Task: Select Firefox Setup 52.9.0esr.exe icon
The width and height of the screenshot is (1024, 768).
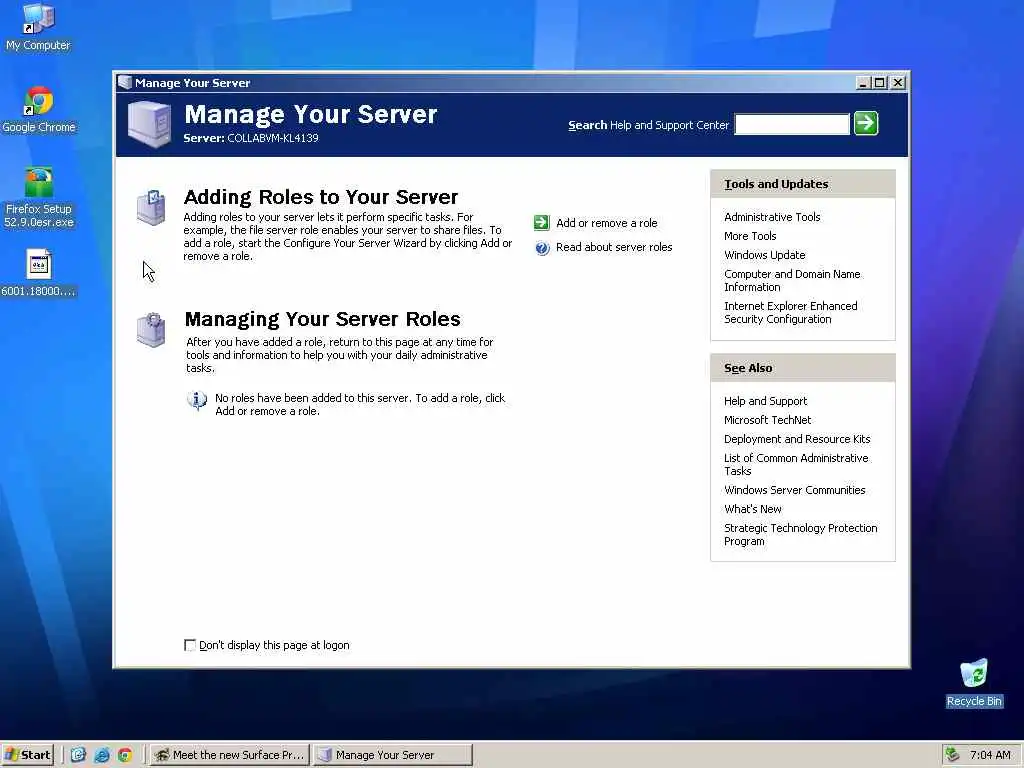Action: [x=39, y=198]
